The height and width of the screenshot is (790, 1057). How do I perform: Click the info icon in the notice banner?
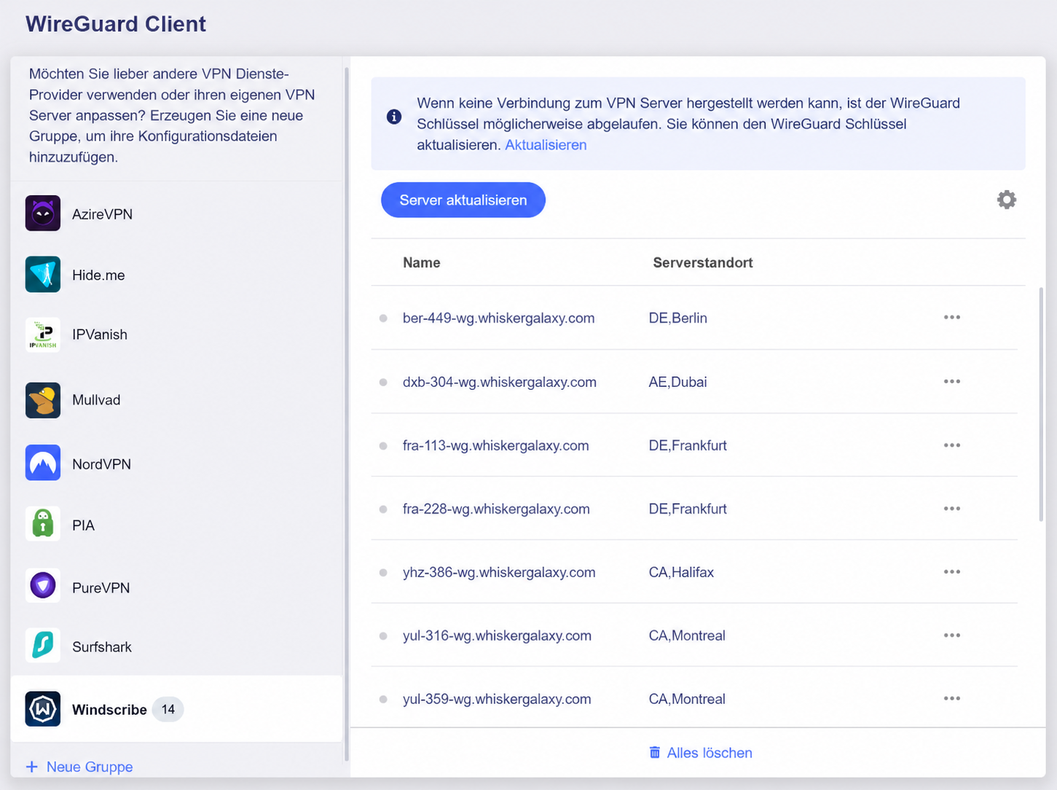coord(394,117)
